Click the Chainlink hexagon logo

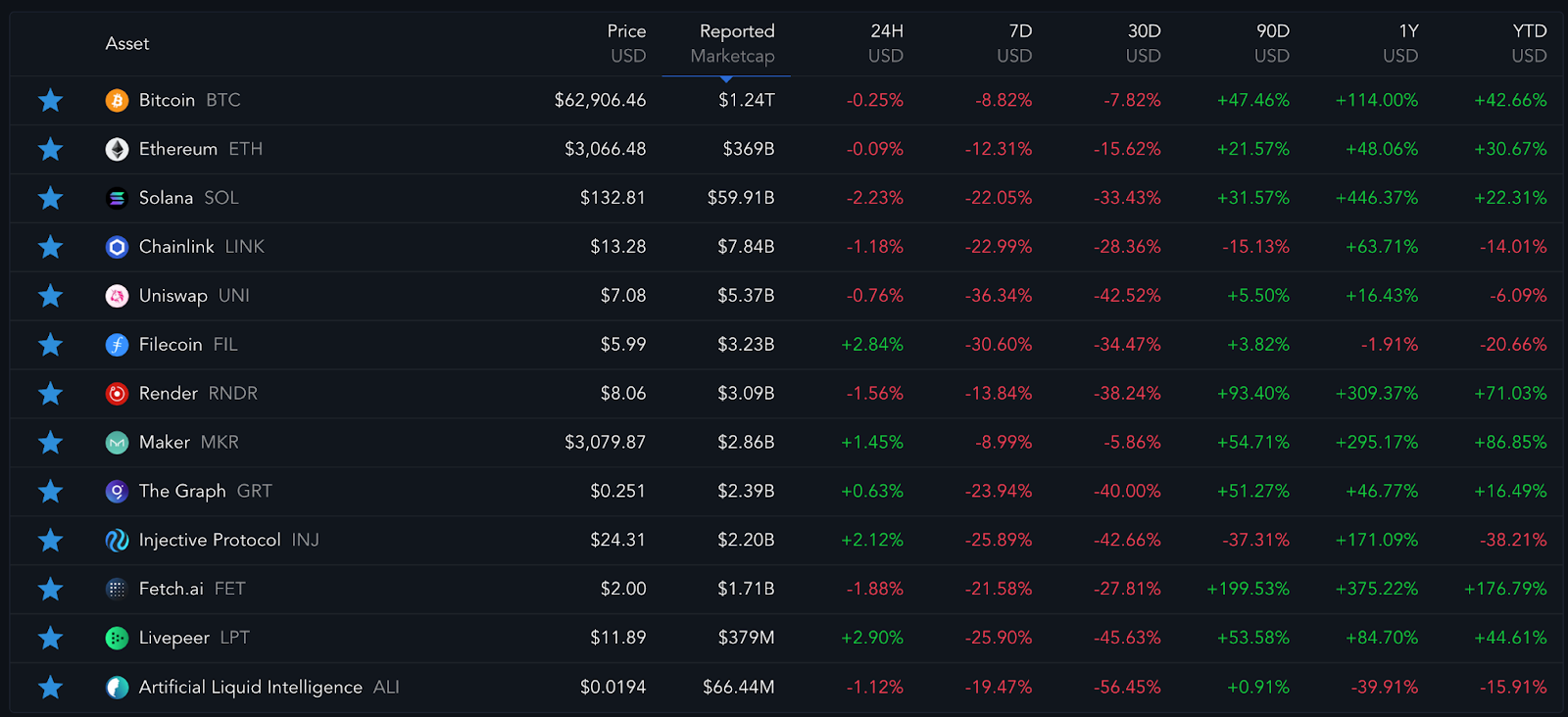pyautogui.click(x=117, y=247)
